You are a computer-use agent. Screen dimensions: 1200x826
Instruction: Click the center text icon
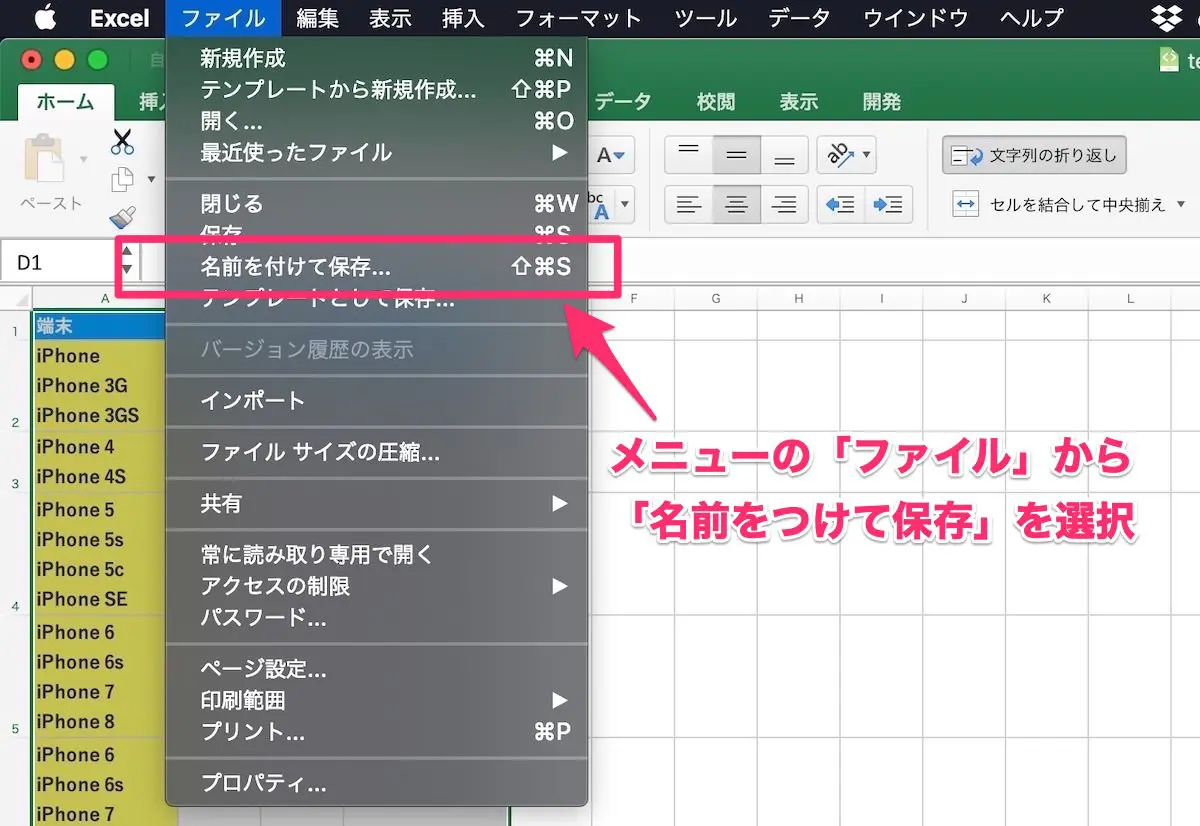[x=737, y=205]
